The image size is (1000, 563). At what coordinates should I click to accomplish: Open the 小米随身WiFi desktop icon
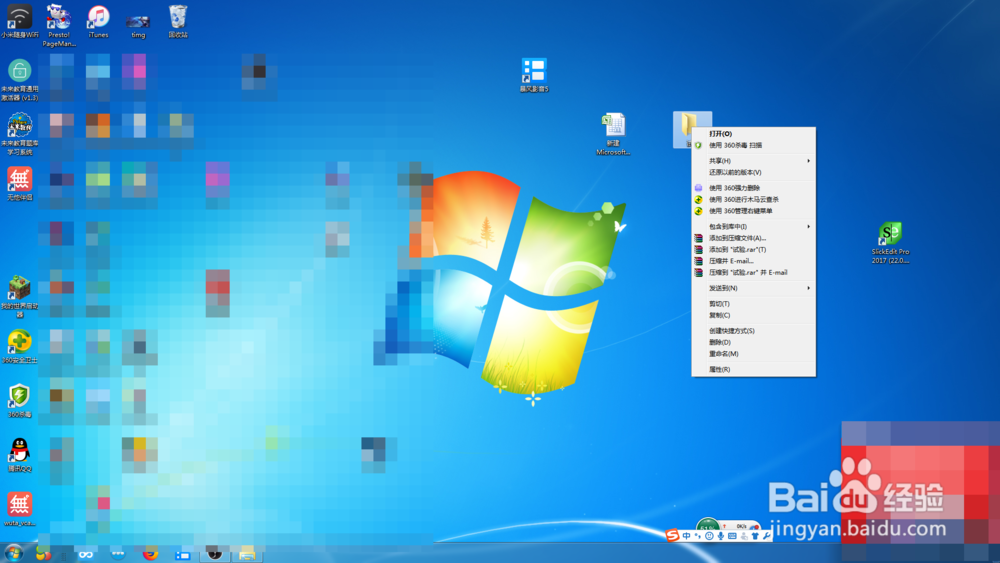coord(19,20)
